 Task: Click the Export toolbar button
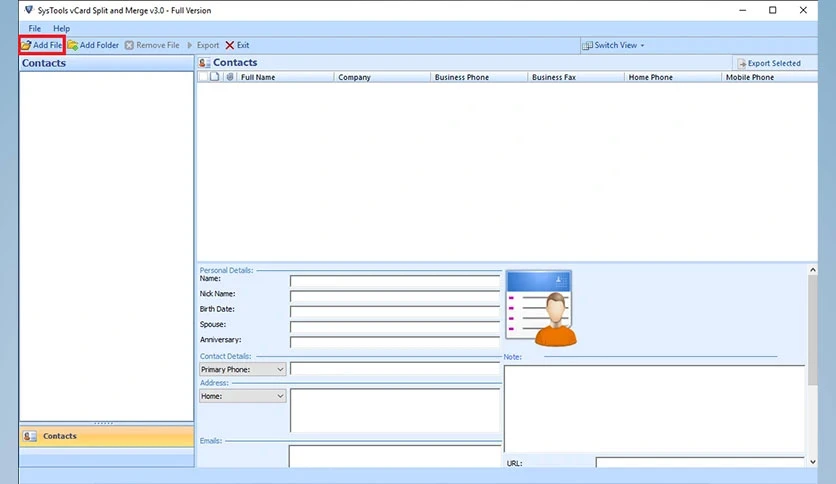pos(203,45)
